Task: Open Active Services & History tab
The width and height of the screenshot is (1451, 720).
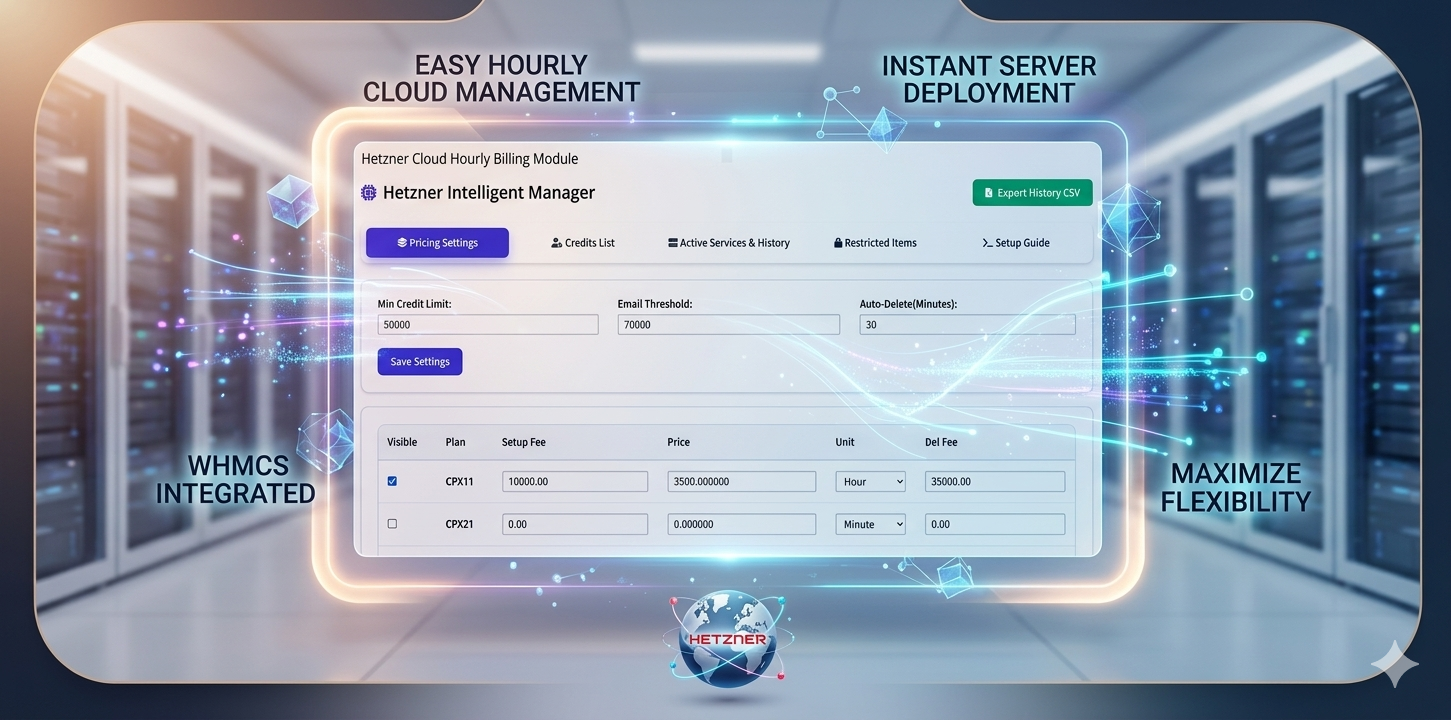Action: pos(729,243)
